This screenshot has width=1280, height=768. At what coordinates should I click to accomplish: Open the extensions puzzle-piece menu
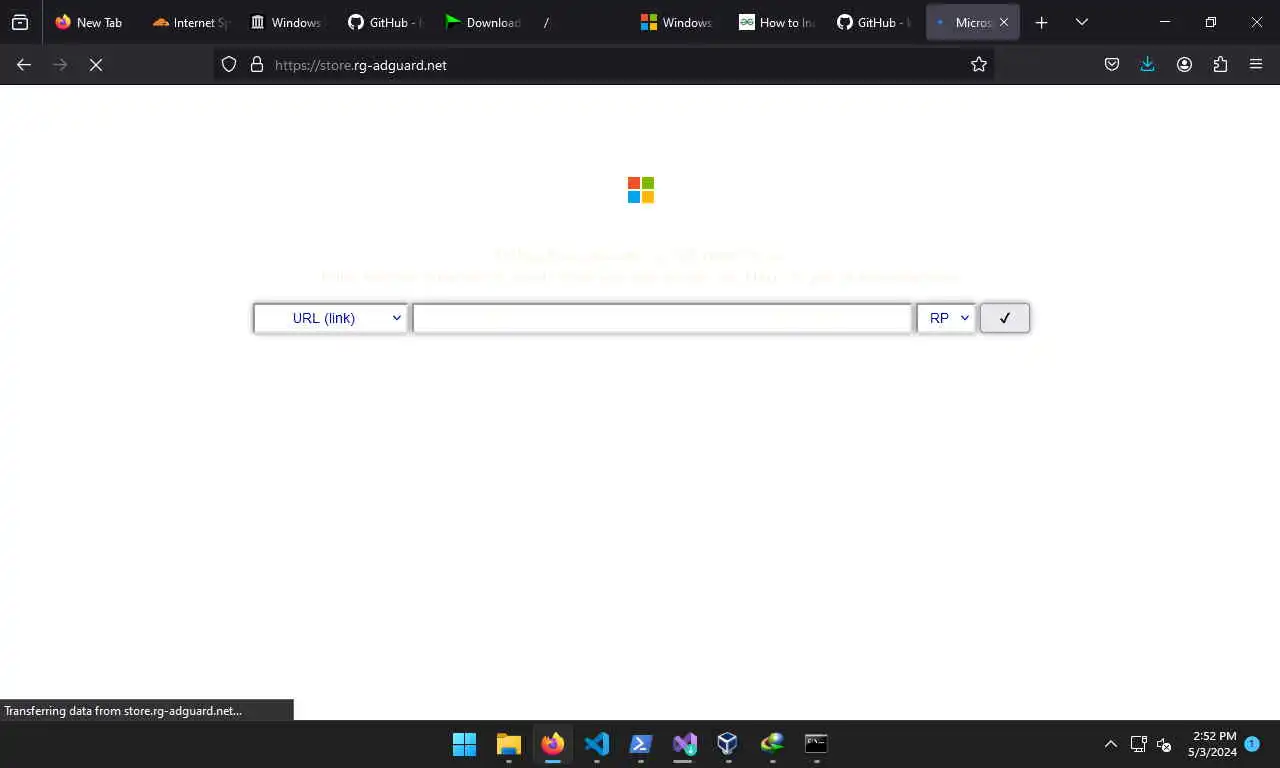pyautogui.click(x=1220, y=65)
